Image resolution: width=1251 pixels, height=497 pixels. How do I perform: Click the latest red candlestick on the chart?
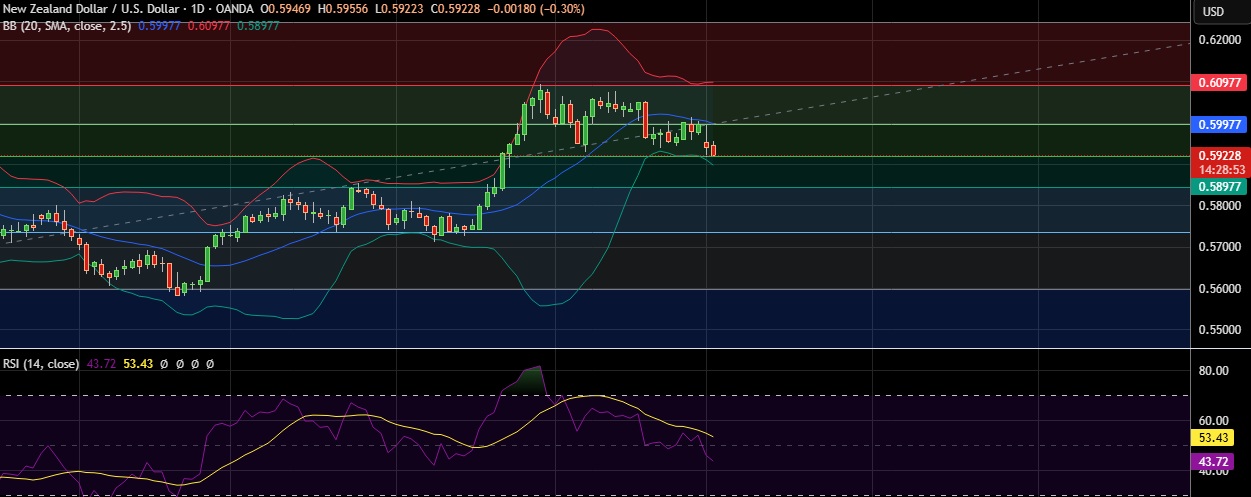click(714, 149)
